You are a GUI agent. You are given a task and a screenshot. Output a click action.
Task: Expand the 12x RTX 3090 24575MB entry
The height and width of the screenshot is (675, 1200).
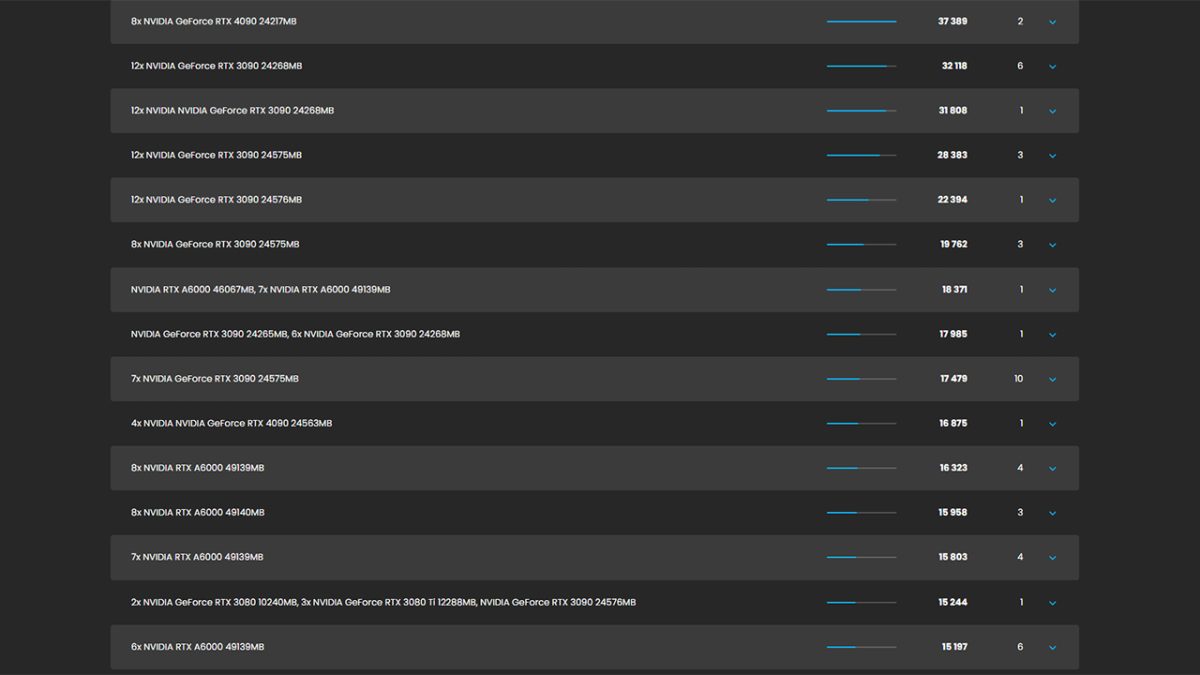click(1052, 156)
